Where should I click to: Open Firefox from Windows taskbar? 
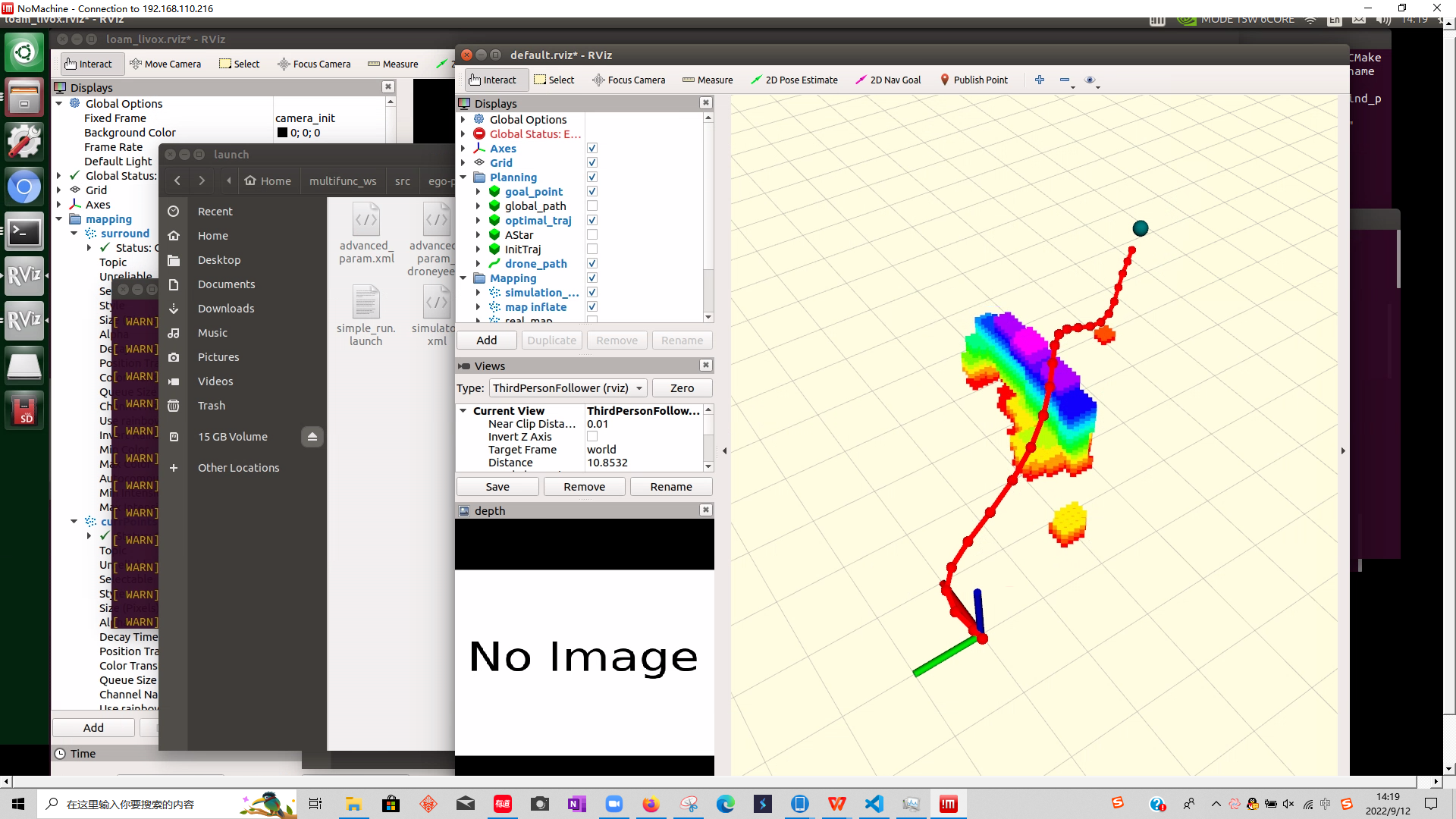(651, 804)
